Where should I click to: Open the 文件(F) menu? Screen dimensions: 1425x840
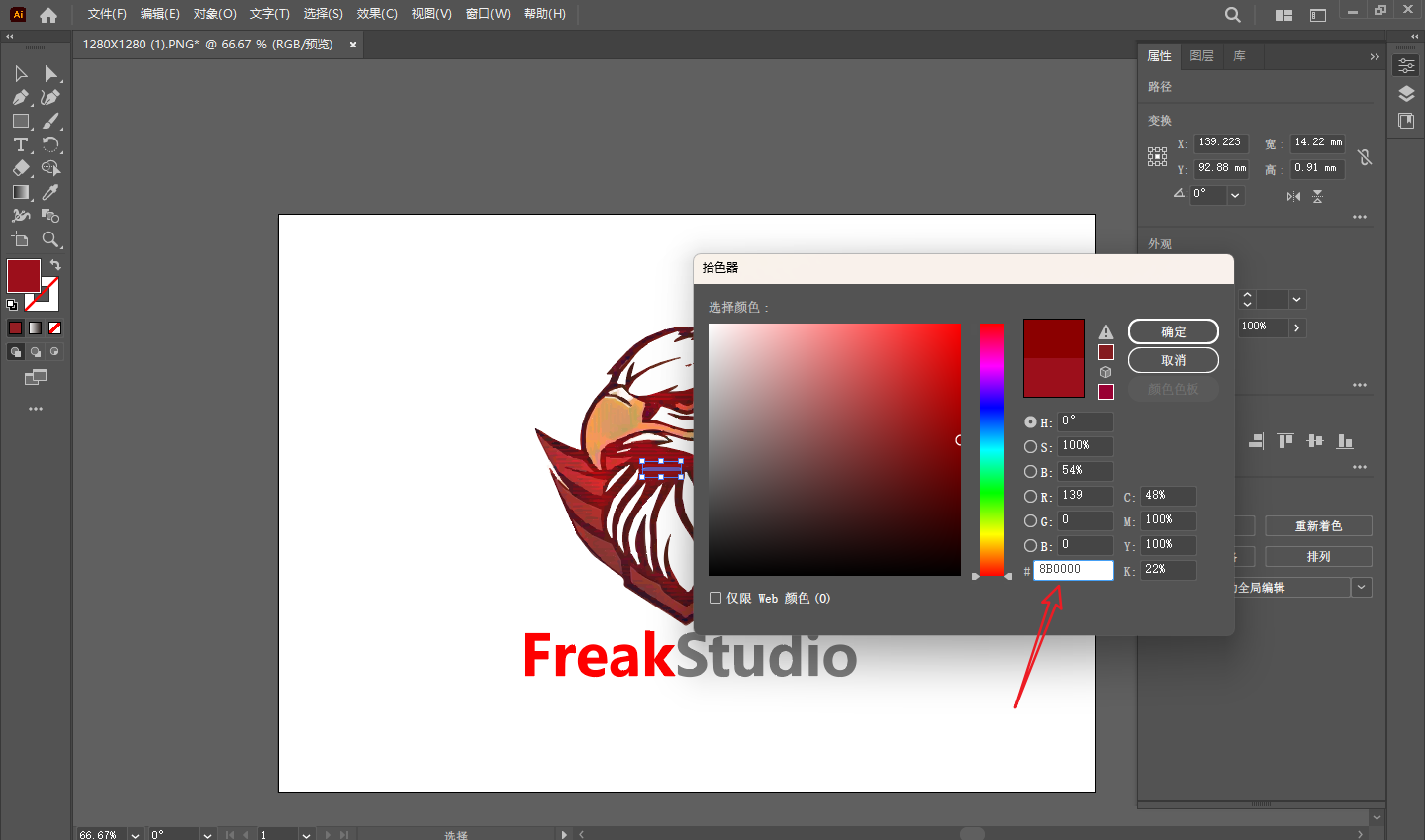coord(107,14)
